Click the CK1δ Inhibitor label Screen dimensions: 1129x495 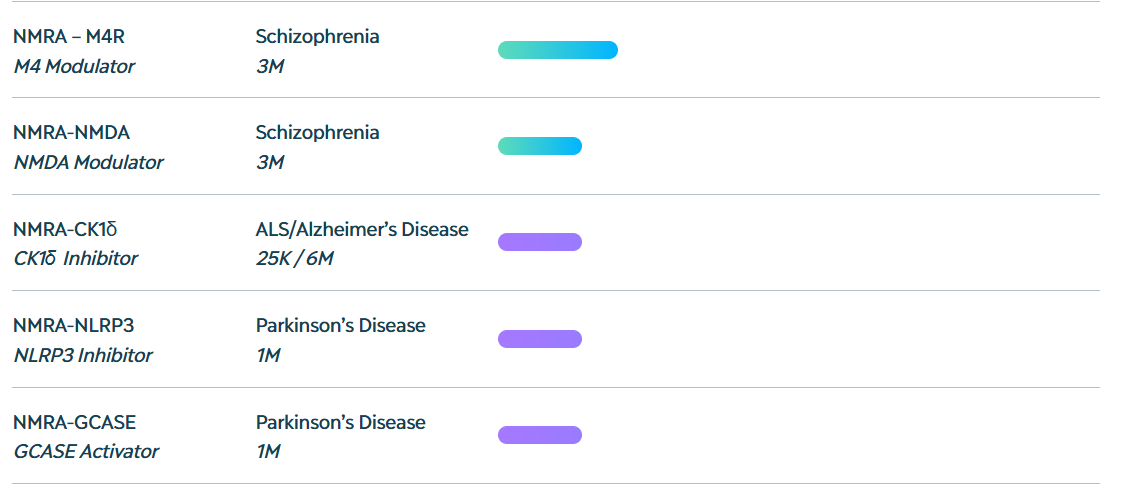pos(76,259)
